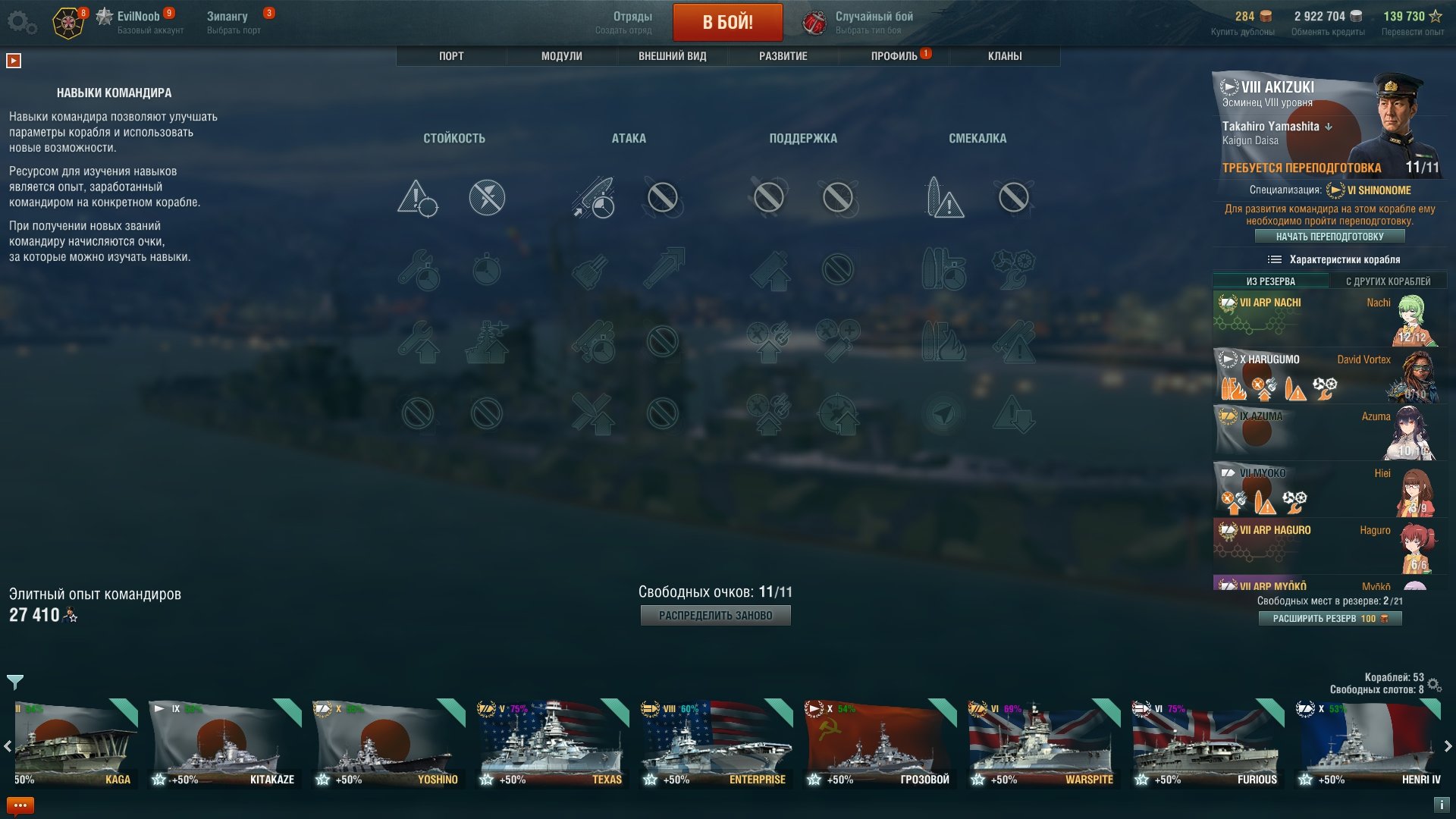Open the Модули tab
This screenshot has height=819, width=1456.
click(x=562, y=56)
